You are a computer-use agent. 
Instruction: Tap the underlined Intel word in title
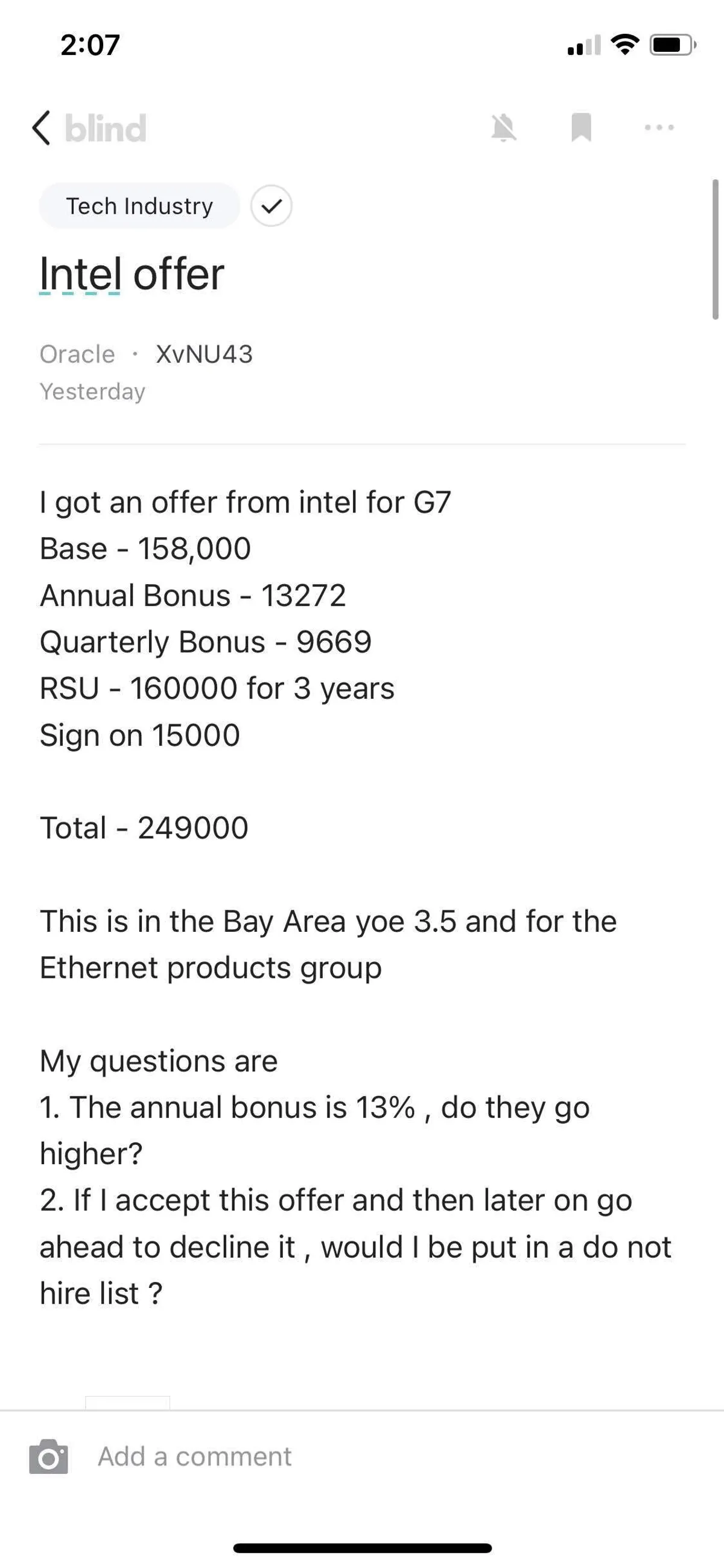tap(80, 275)
